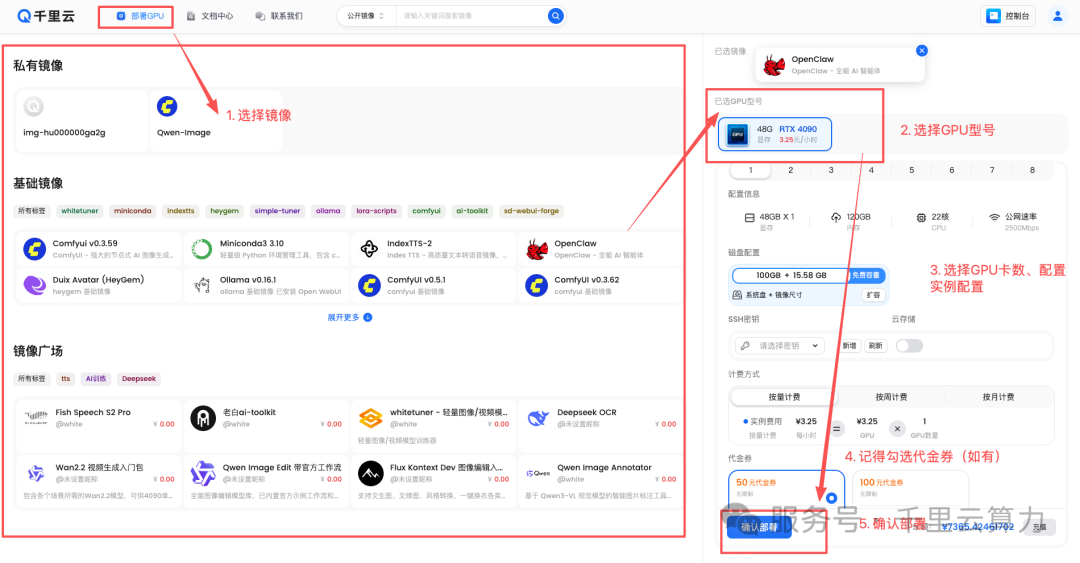Select the 按周计费 billing tab

pyautogui.click(x=891, y=397)
